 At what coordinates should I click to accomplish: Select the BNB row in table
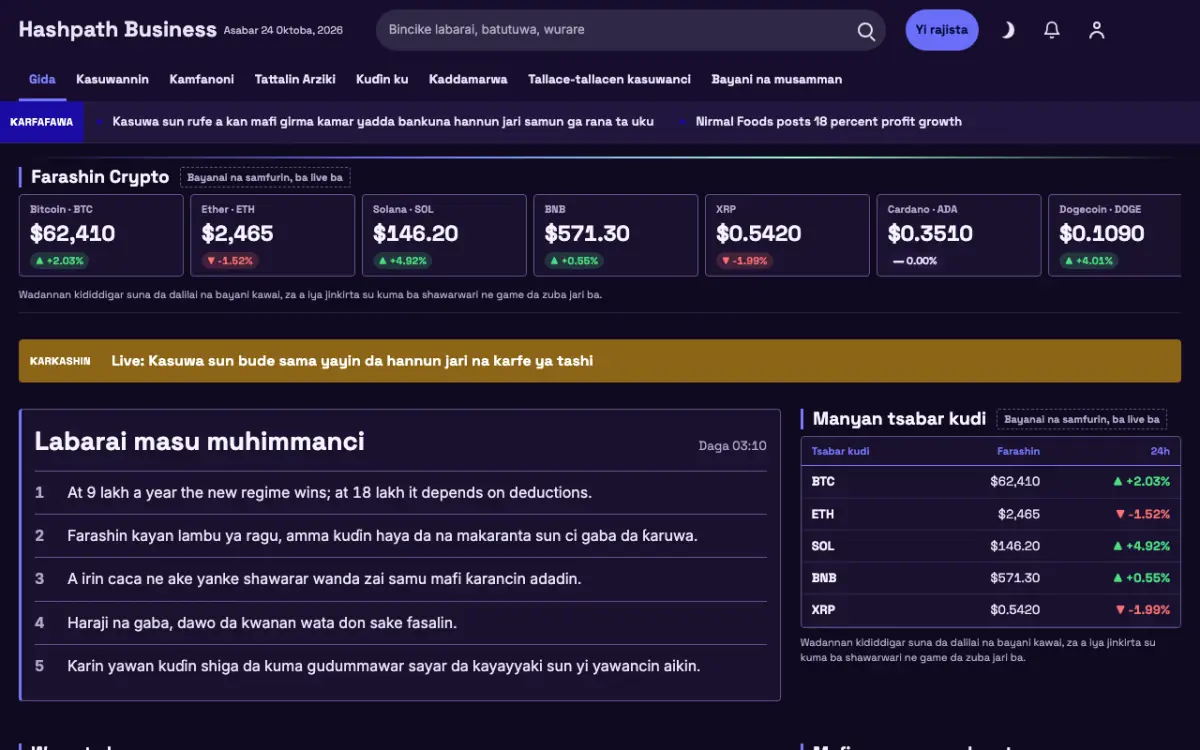[991, 578]
